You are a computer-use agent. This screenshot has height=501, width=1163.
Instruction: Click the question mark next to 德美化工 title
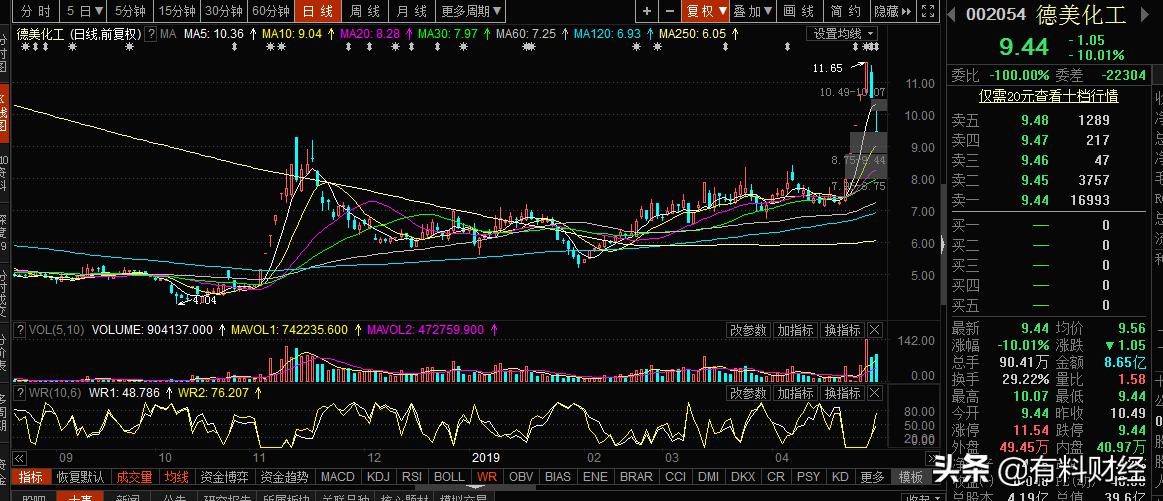point(151,34)
